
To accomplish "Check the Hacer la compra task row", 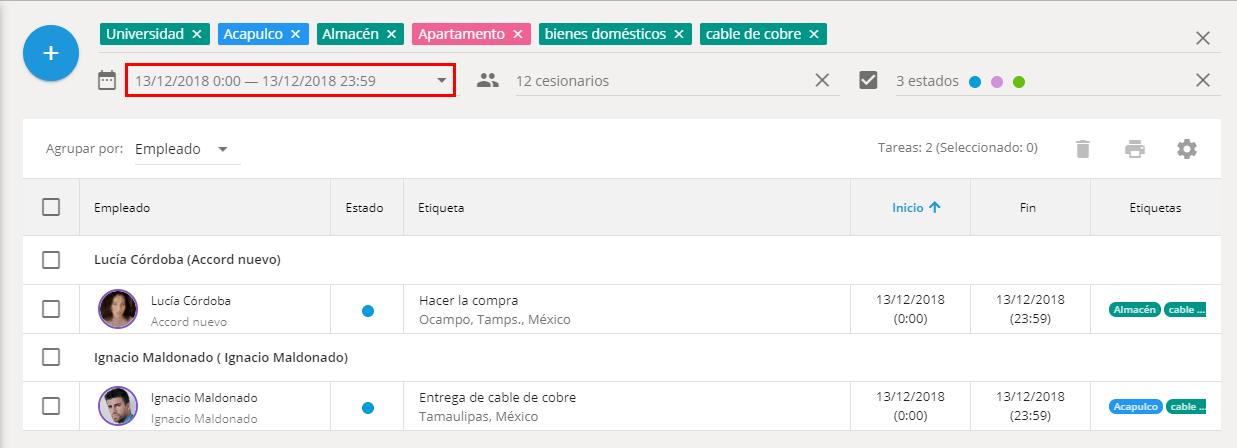I will pyautogui.click(x=51, y=309).
